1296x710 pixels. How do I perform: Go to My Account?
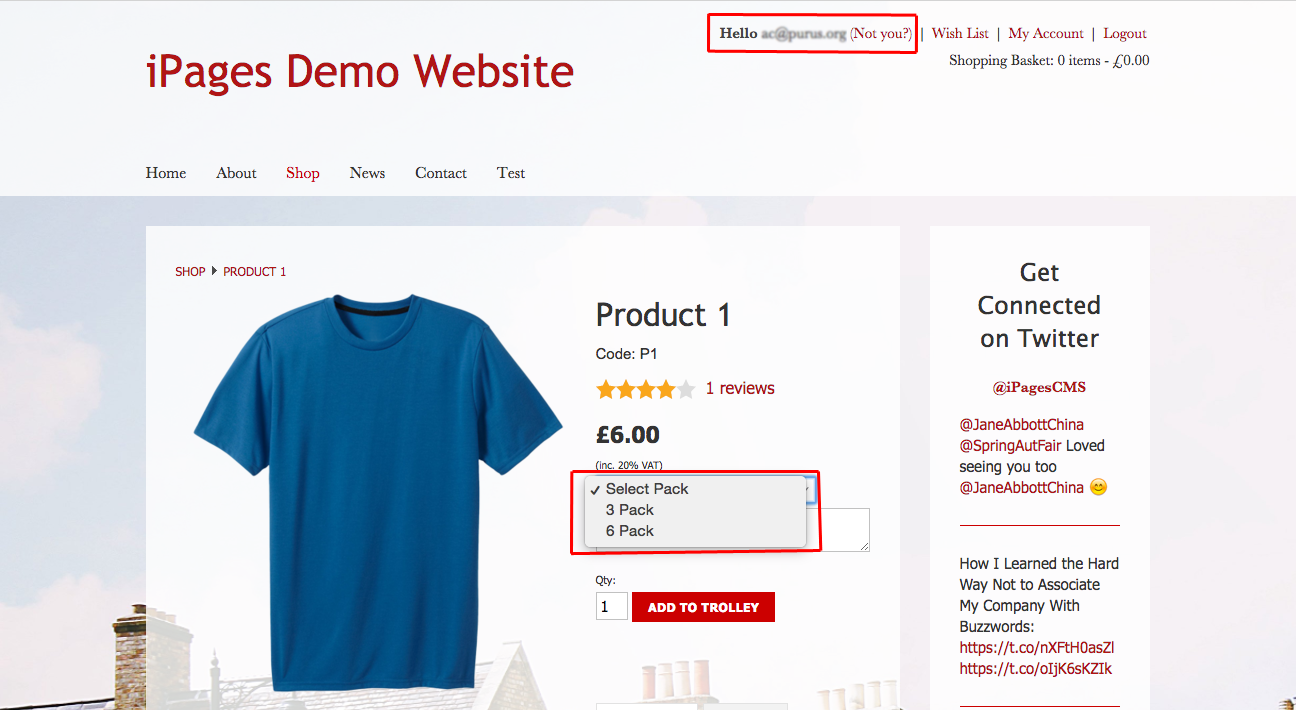point(1045,33)
